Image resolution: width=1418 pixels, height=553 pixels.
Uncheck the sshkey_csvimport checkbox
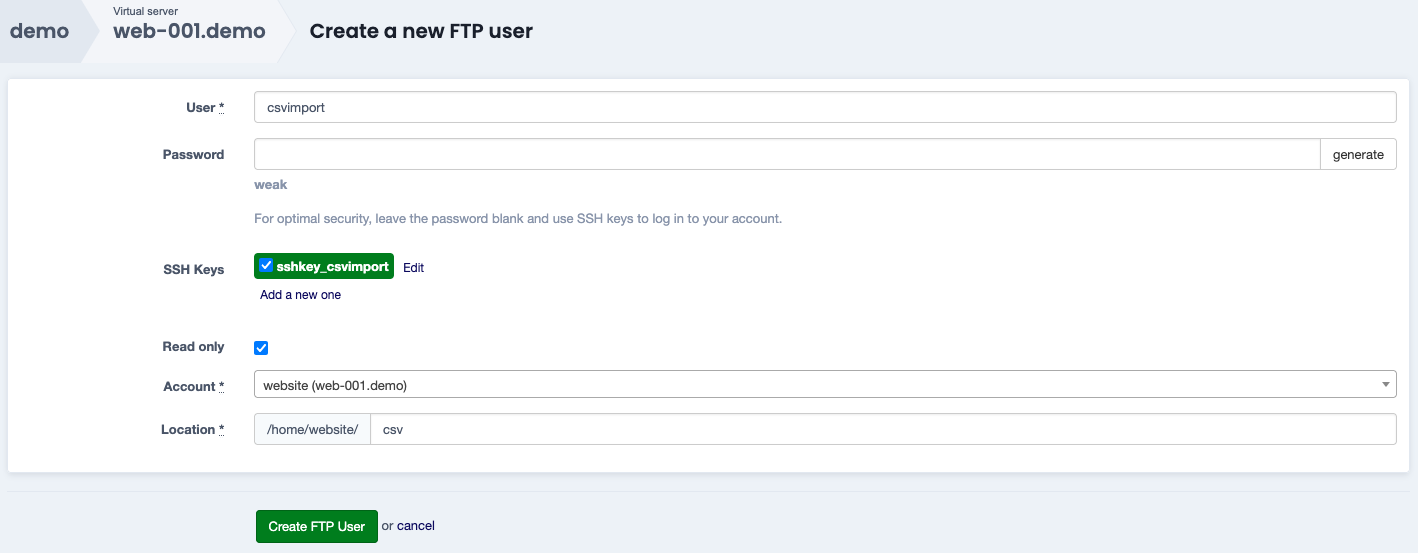(x=266, y=266)
